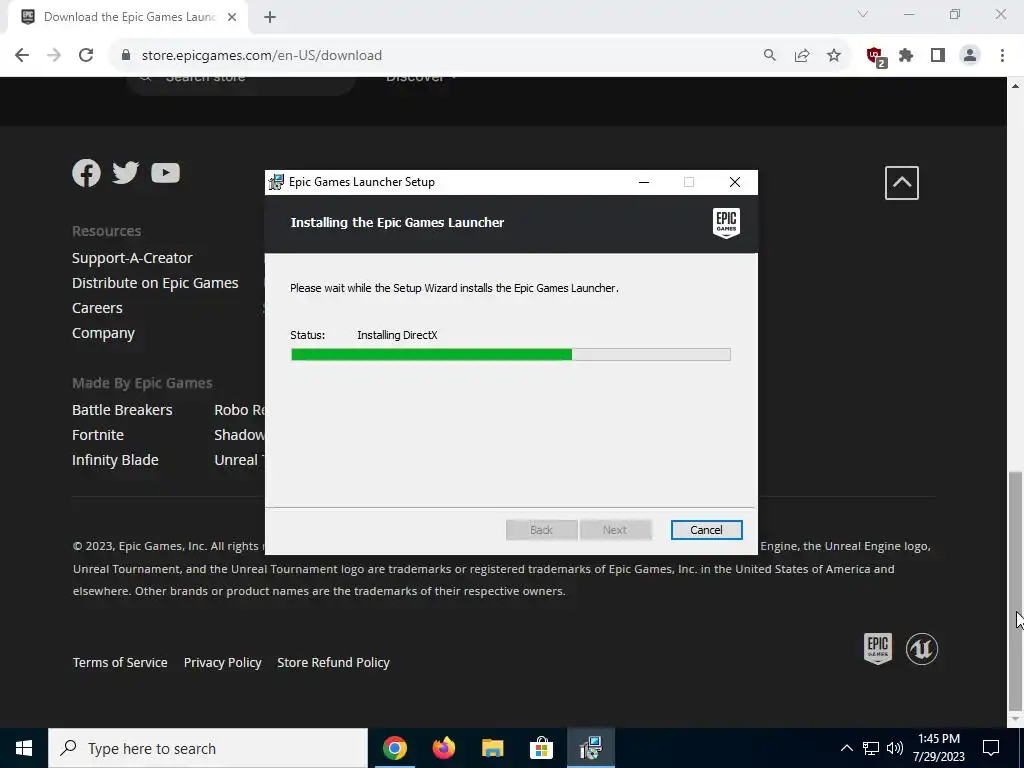Bookmark this page with the star icon
Image resolution: width=1024 pixels, height=768 pixels.
(834, 56)
